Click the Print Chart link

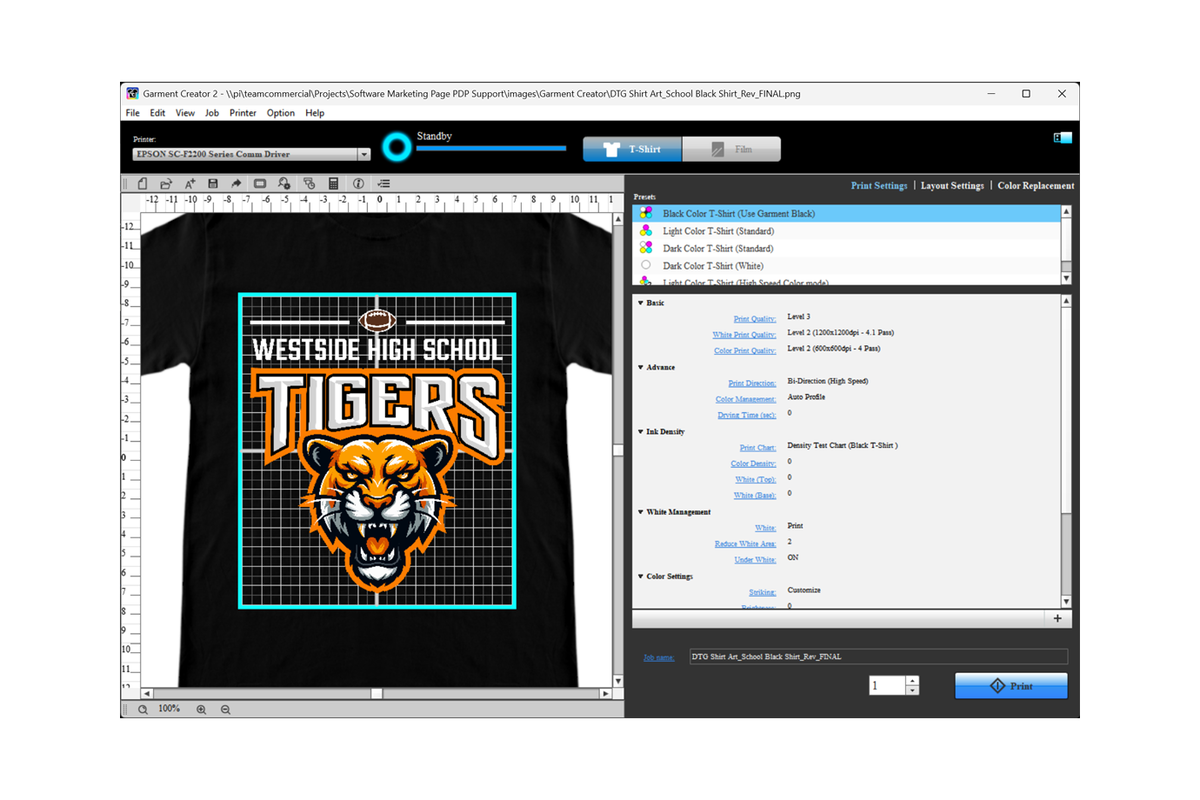(758, 448)
